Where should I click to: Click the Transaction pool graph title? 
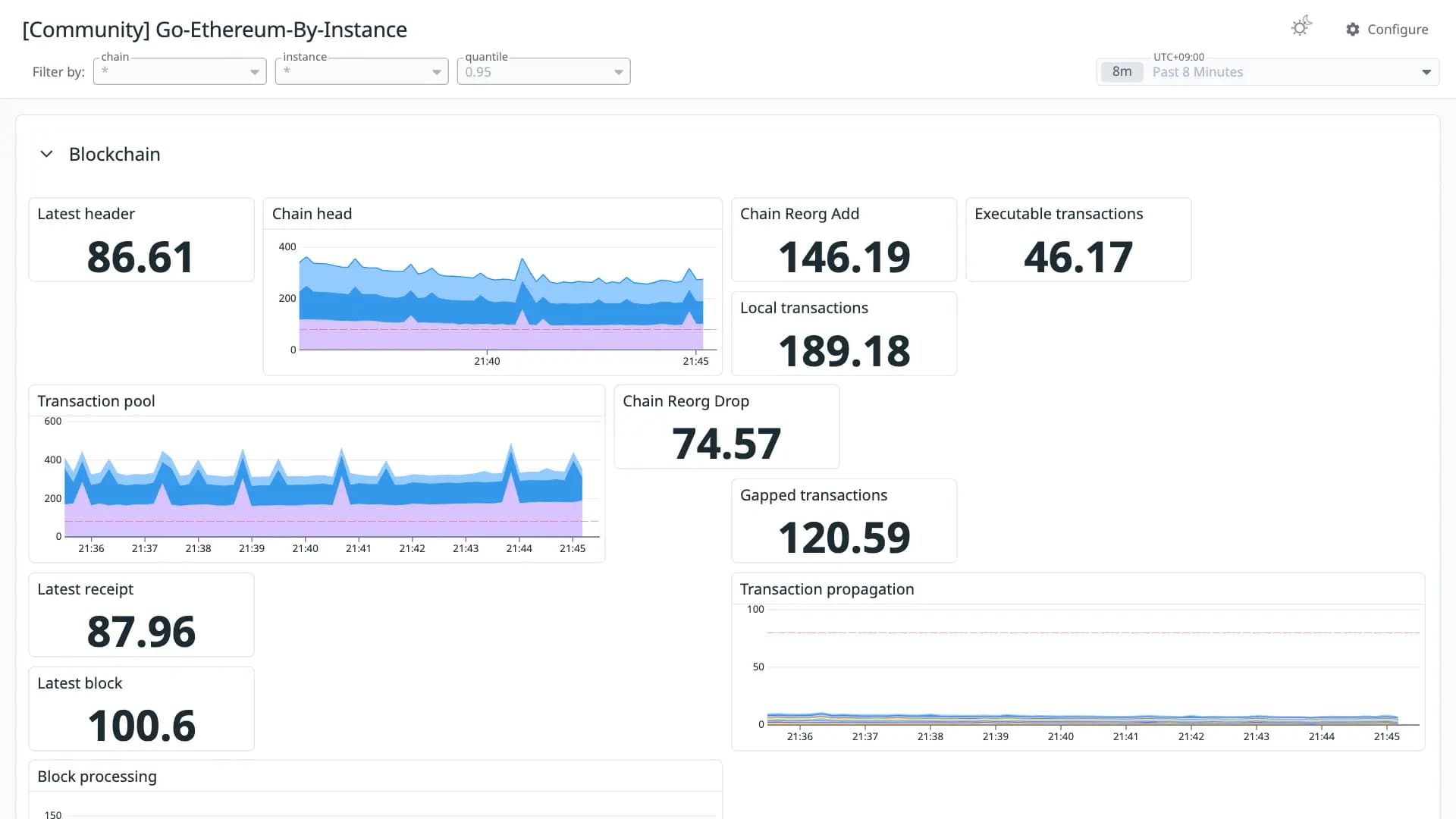point(96,401)
